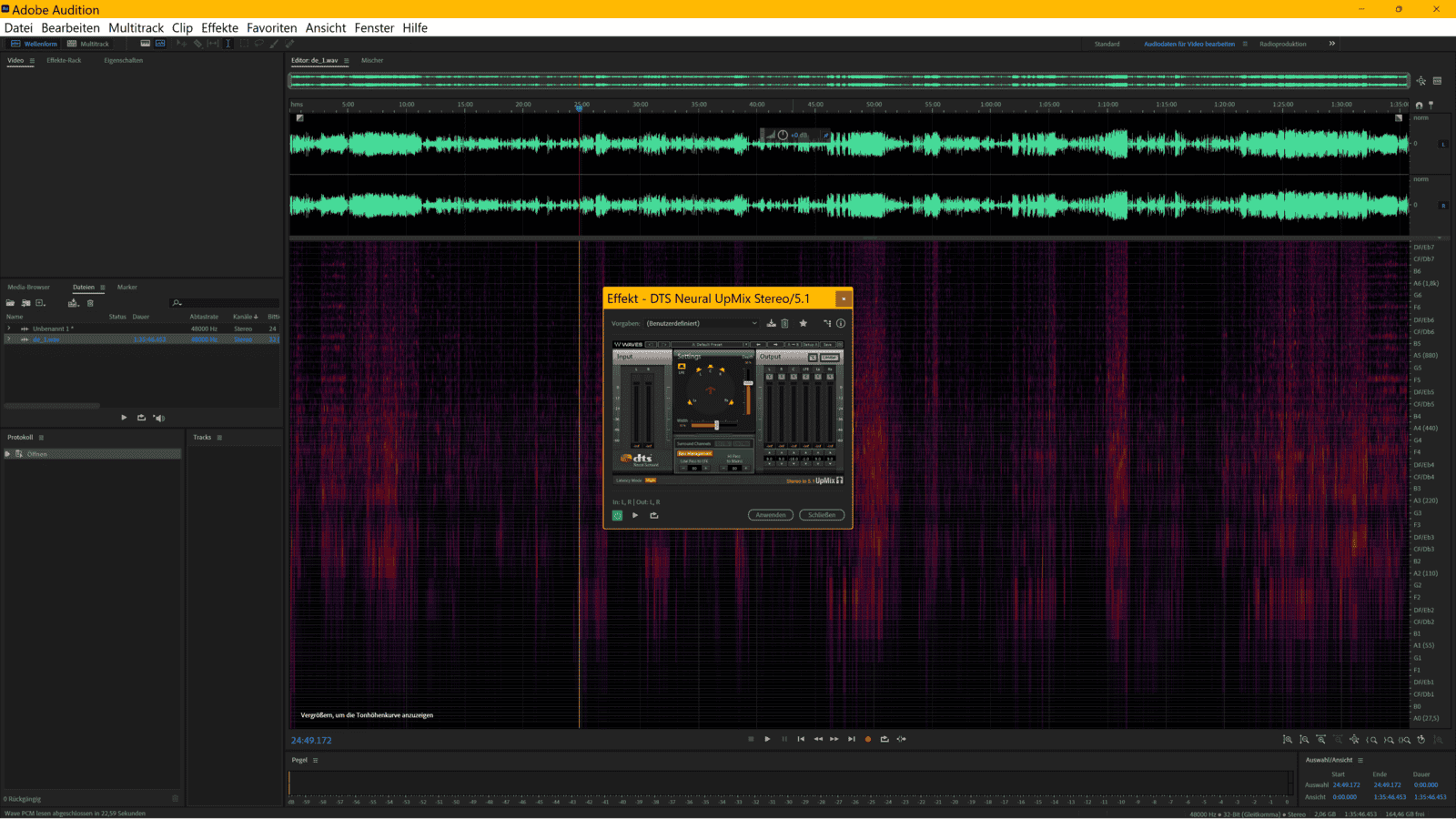Mark effect preset as favorite (star)
The height and width of the screenshot is (819, 1456).
coord(803,323)
